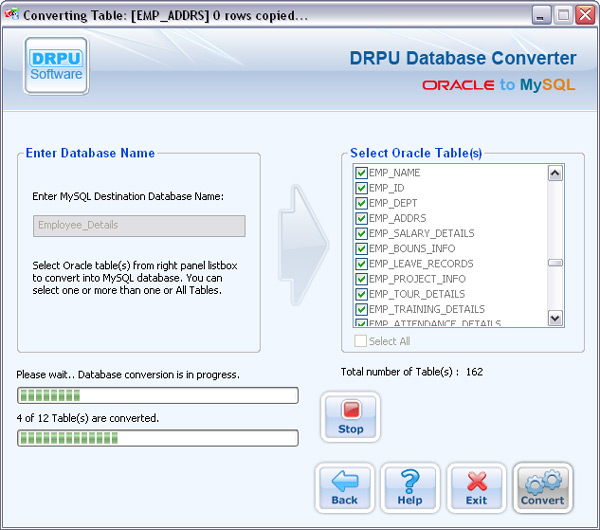Select the EMP_TRAINING_DETAILS table name
The image size is (600, 530).
pos(427,309)
